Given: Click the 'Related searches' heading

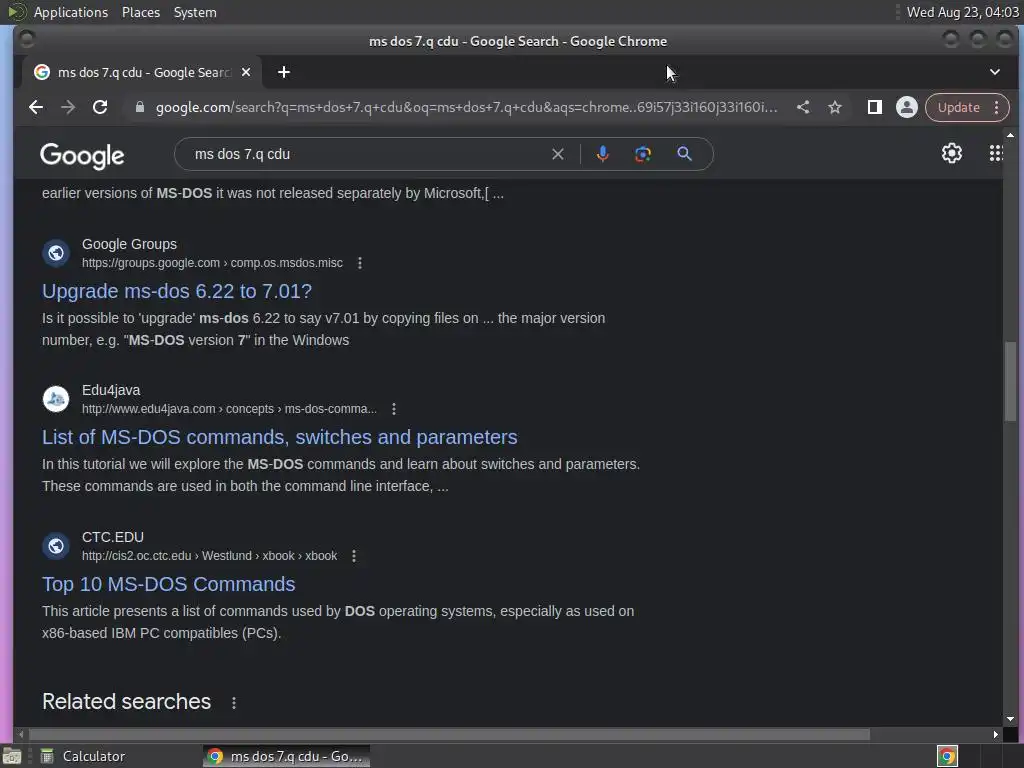Looking at the screenshot, I should 127,701.
